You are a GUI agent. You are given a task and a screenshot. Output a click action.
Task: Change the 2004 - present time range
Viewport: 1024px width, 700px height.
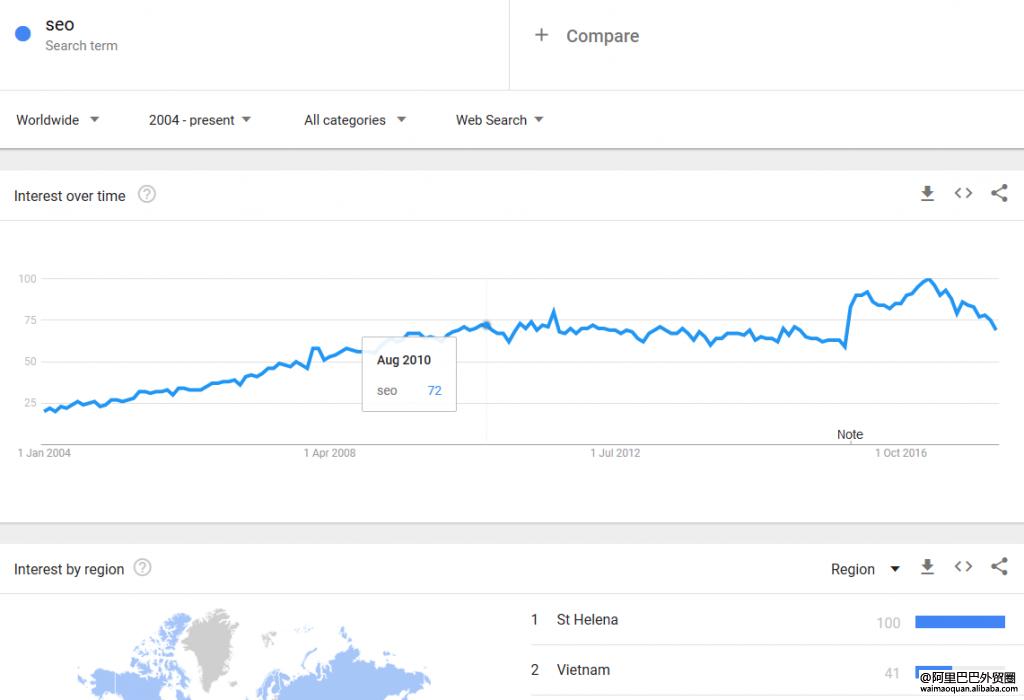click(x=200, y=120)
